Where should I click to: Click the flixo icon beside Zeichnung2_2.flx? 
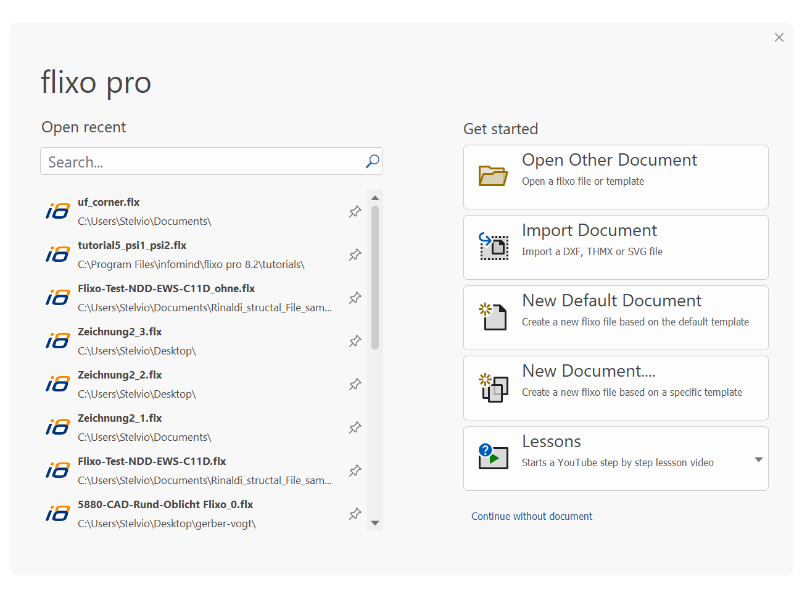point(58,384)
